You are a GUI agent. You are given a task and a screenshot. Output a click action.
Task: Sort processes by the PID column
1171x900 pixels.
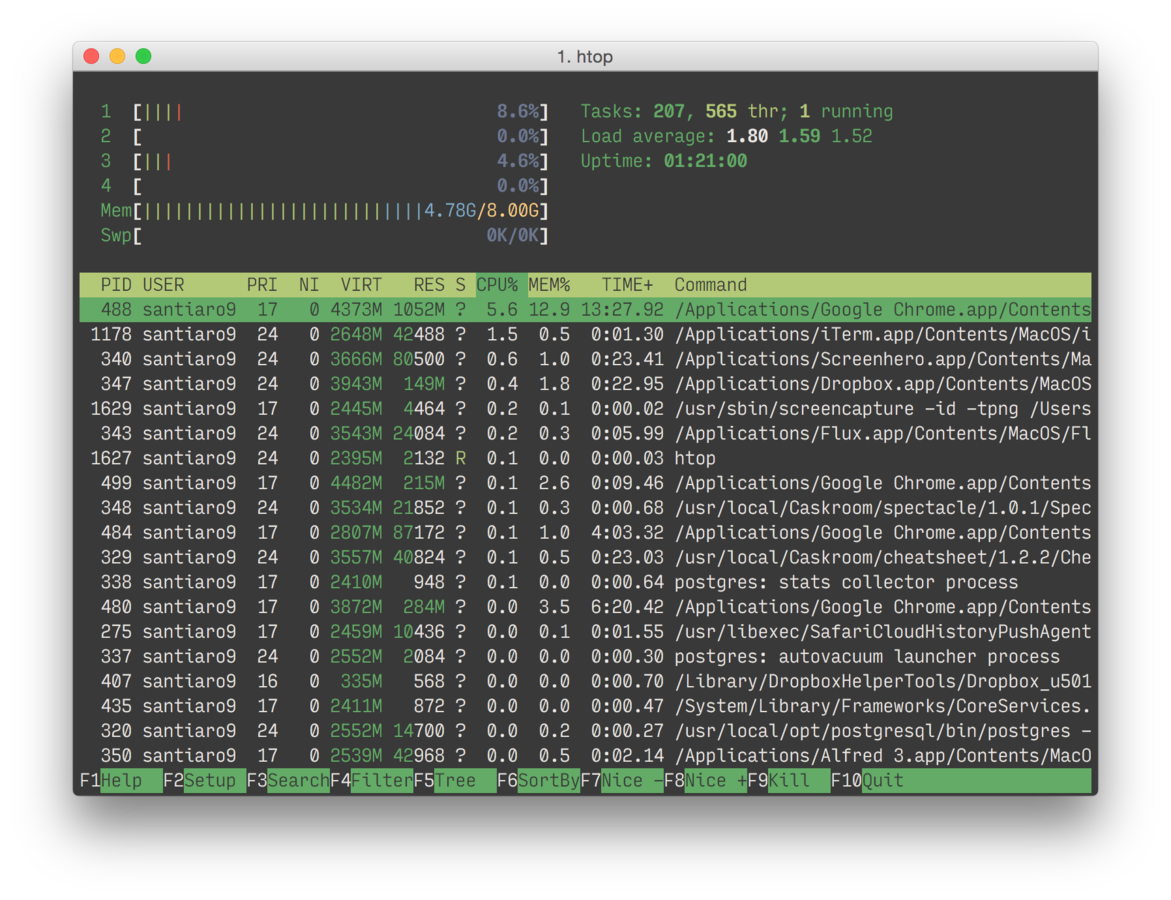(115, 285)
